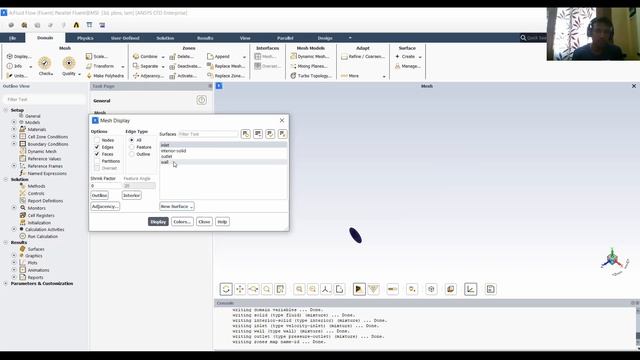
Task: Click the Outline View filter text box
Action: pos(44,99)
